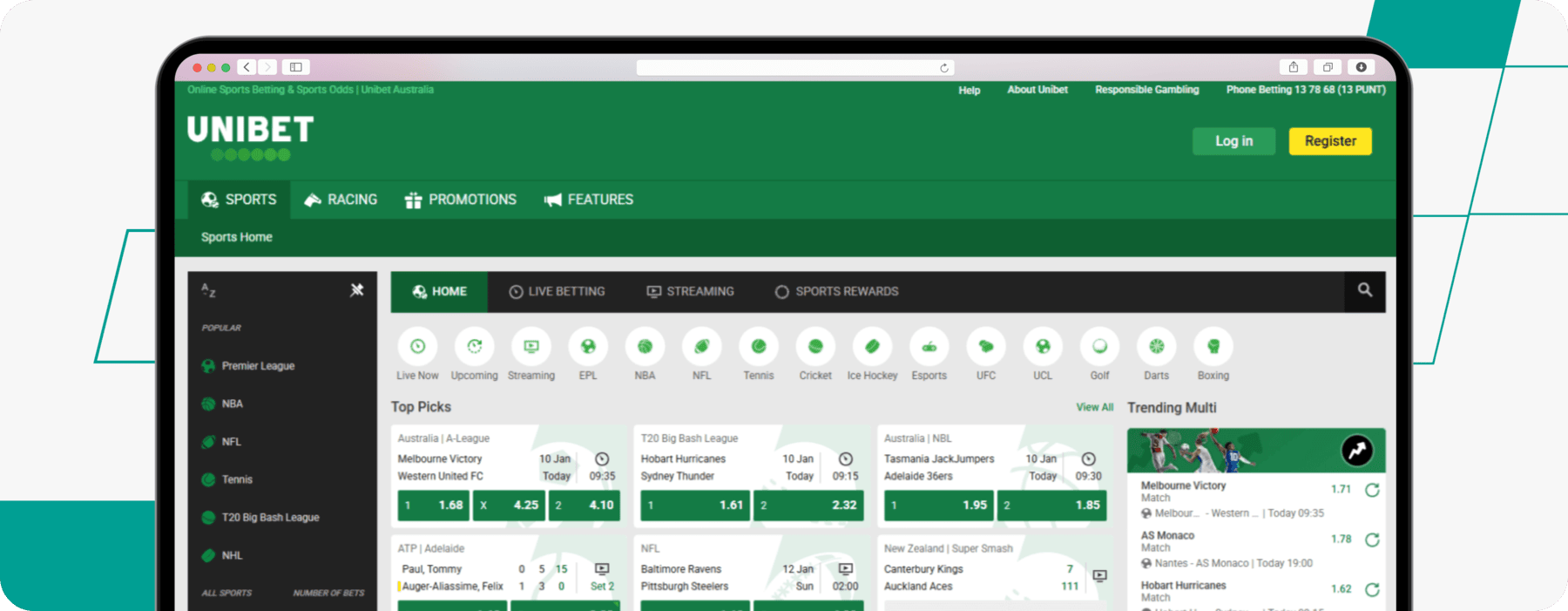This screenshot has width=1568, height=611.
Task: Sort sports with the A-Z icon
Action: [x=208, y=290]
